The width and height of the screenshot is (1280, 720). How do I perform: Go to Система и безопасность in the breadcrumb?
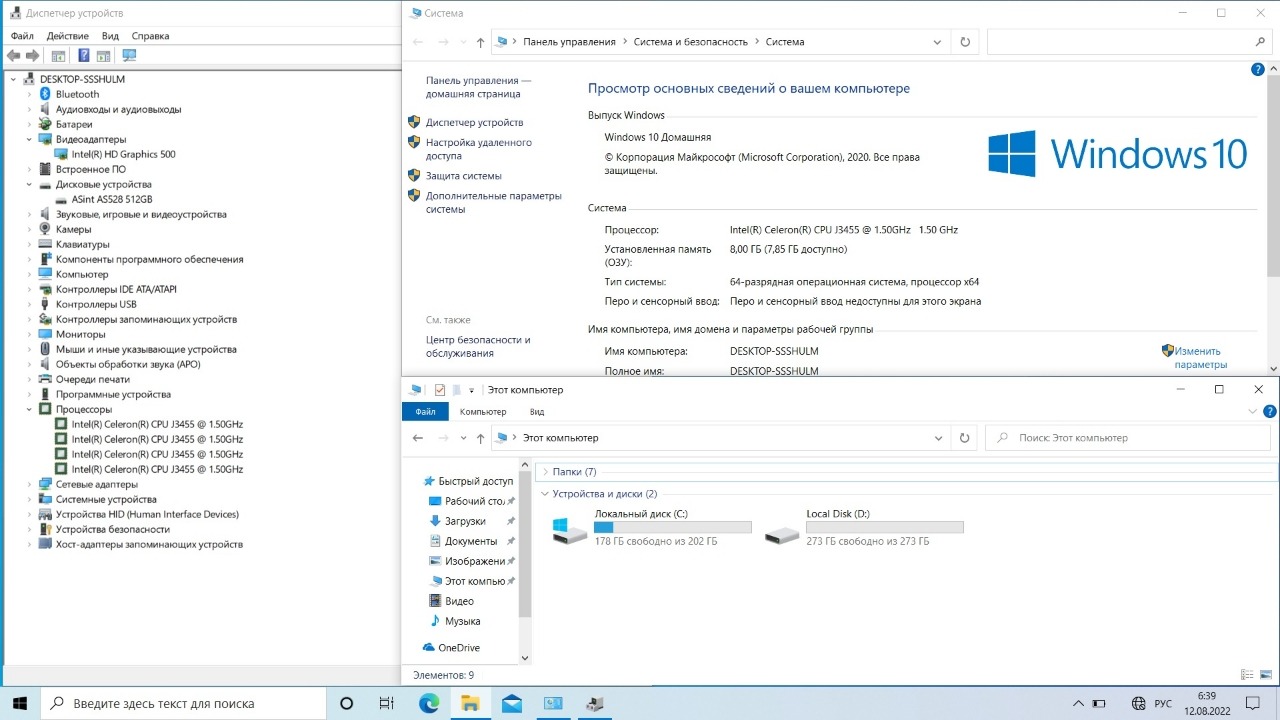(691, 42)
